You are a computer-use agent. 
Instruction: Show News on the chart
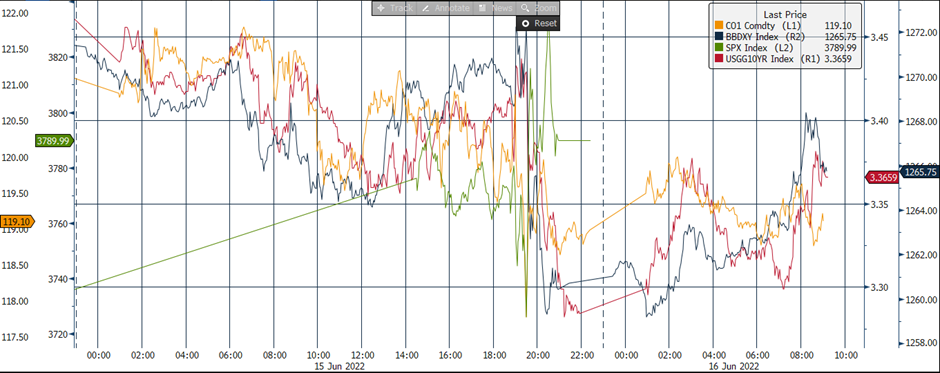pyautogui.click(x=495, y=8)
